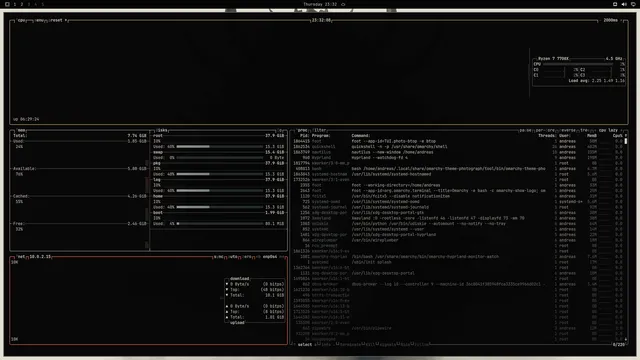640x360 pixels.
Task: Click the download Total value in net box
Action: pyautogui.click(x=275, y=295)
